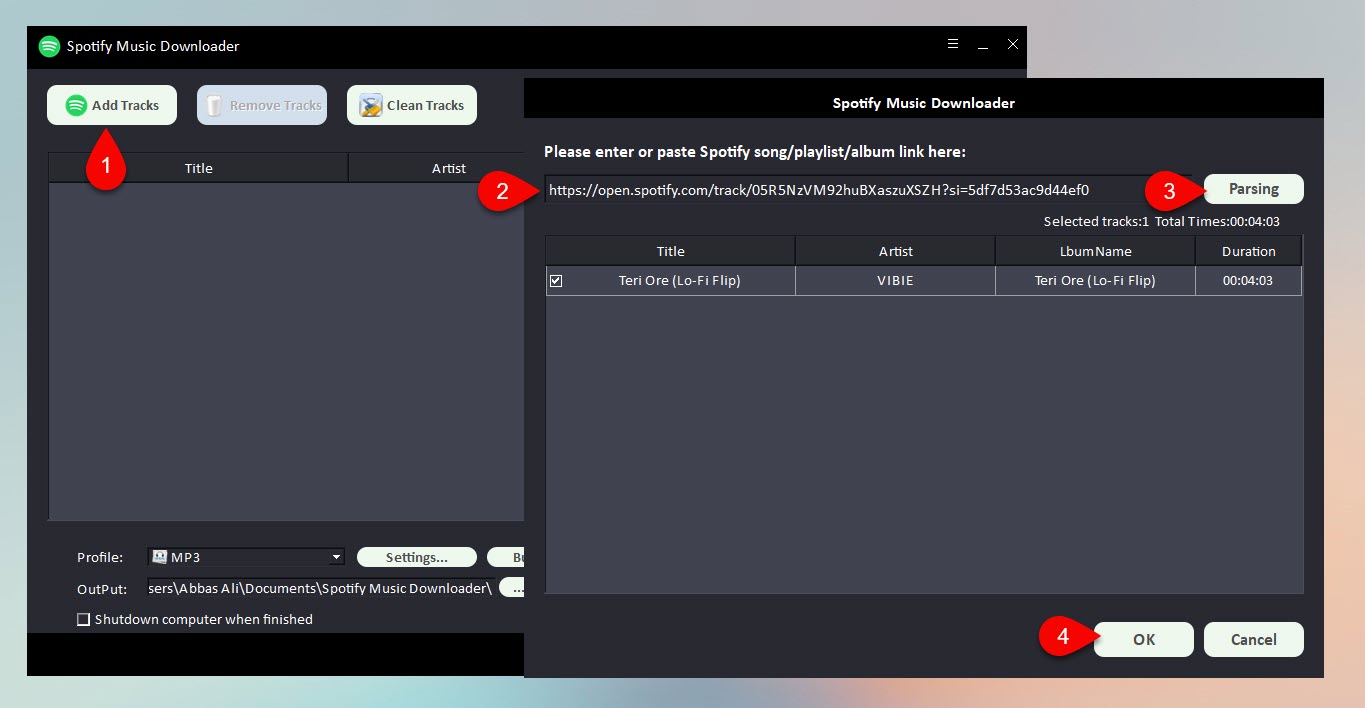Minimize the Spotify Music Downloader main window

(x=983, y=46)
